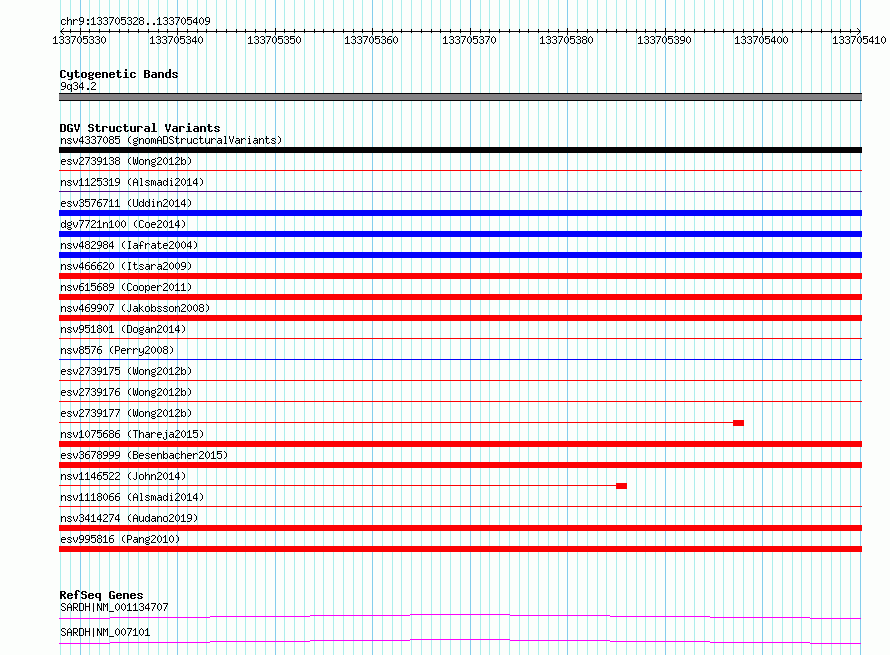Click the red bar under nsv469907
The image size is (890, 655).
pos(460,318)
